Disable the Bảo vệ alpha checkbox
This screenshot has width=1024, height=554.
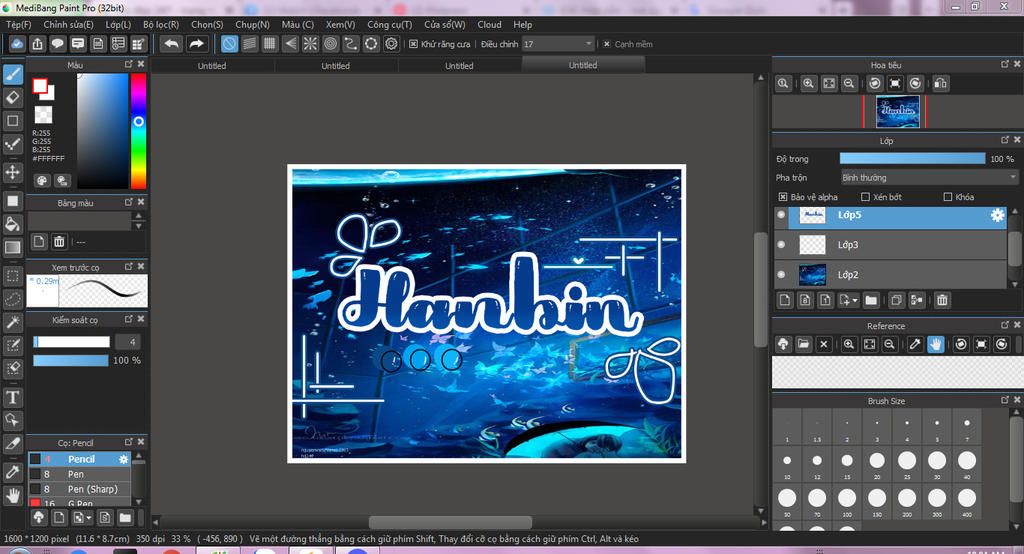pyautogui.click(x=783, y=197)
